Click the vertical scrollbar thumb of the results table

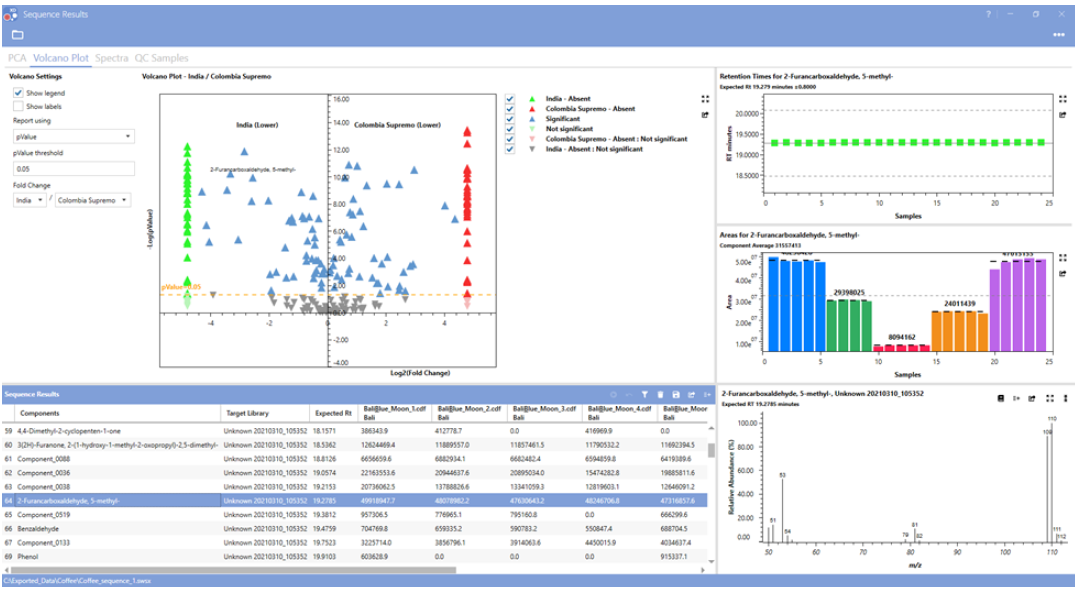(711, 451)
